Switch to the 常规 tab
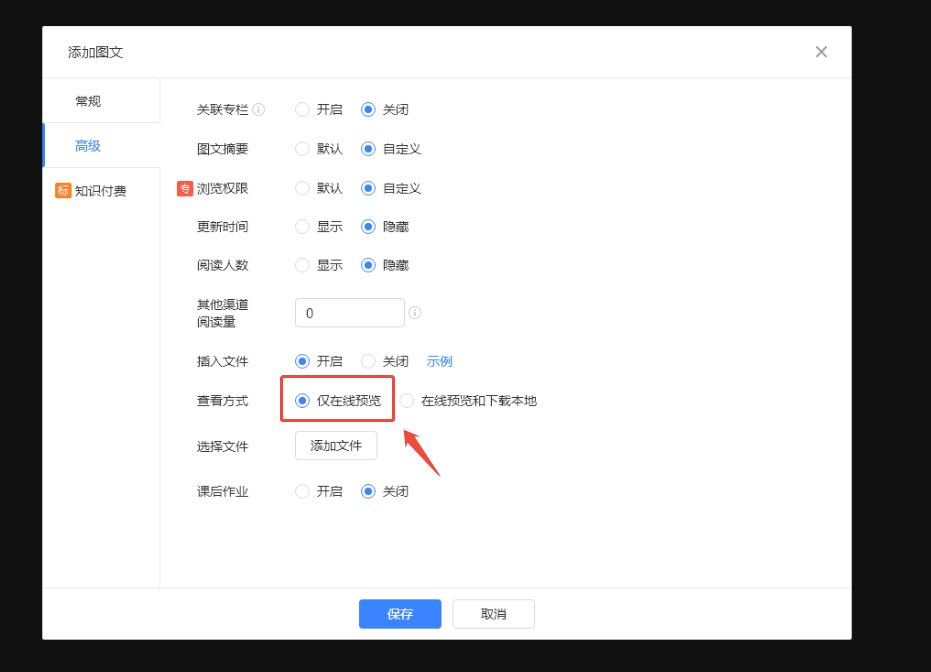This screenshot has width=931, height=672. tap(88, 101)
